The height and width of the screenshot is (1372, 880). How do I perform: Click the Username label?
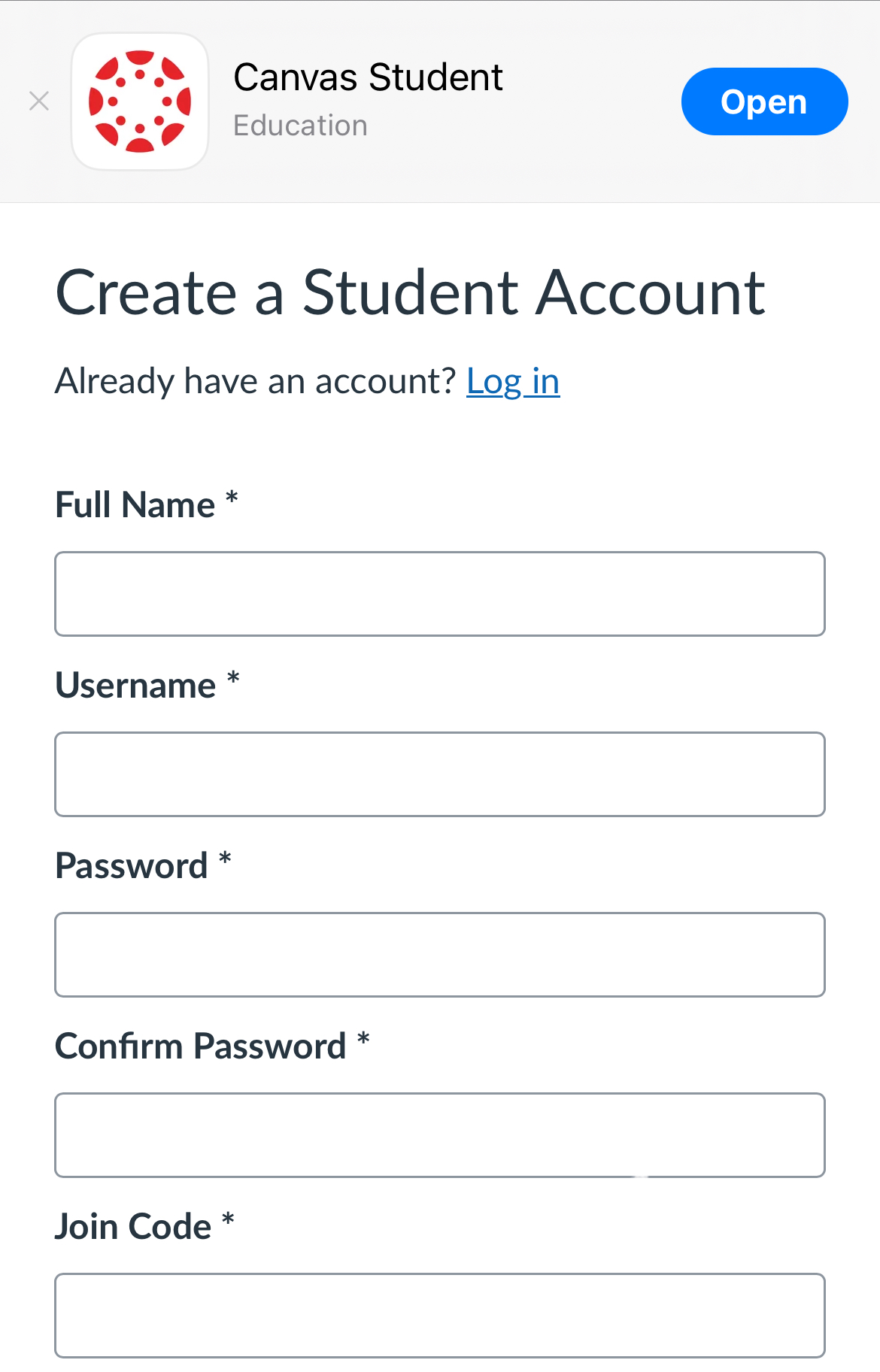(135, 685)
